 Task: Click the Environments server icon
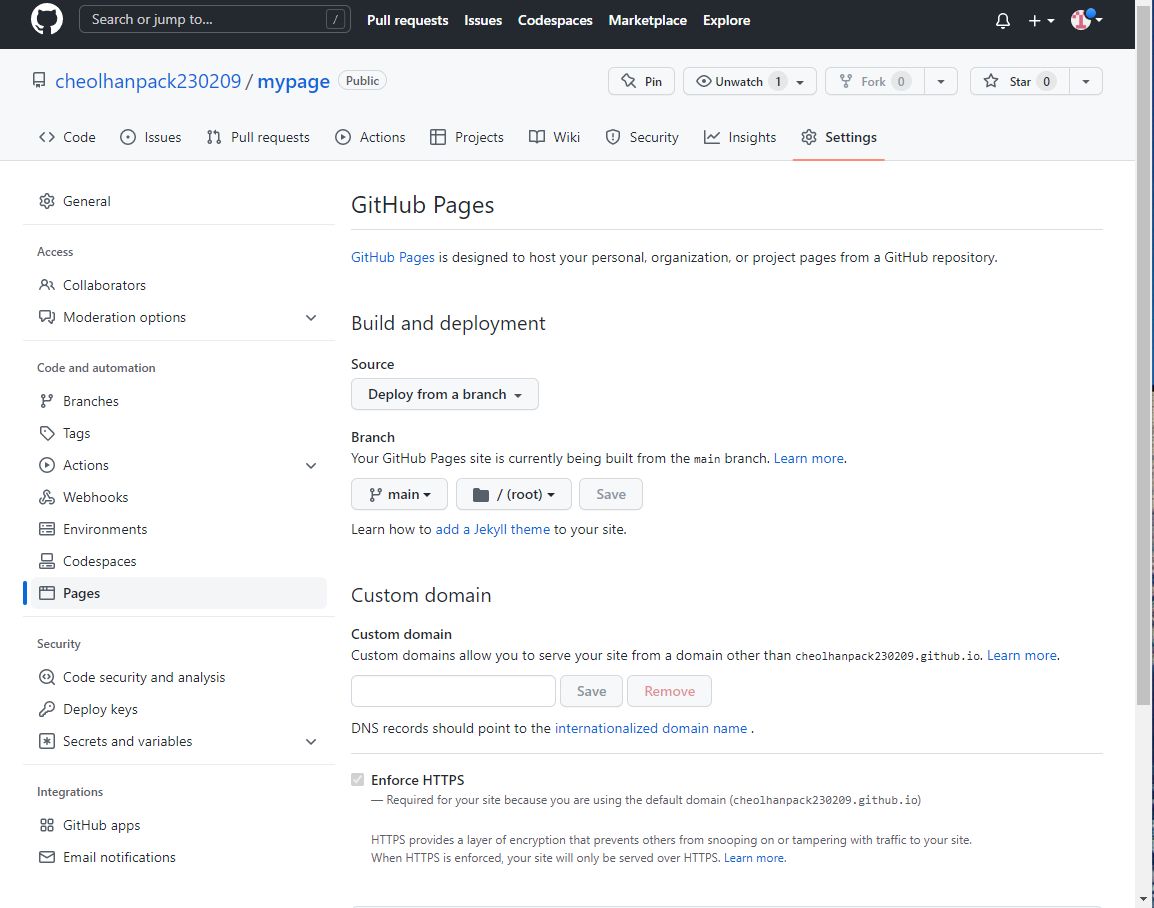point(46,529)
